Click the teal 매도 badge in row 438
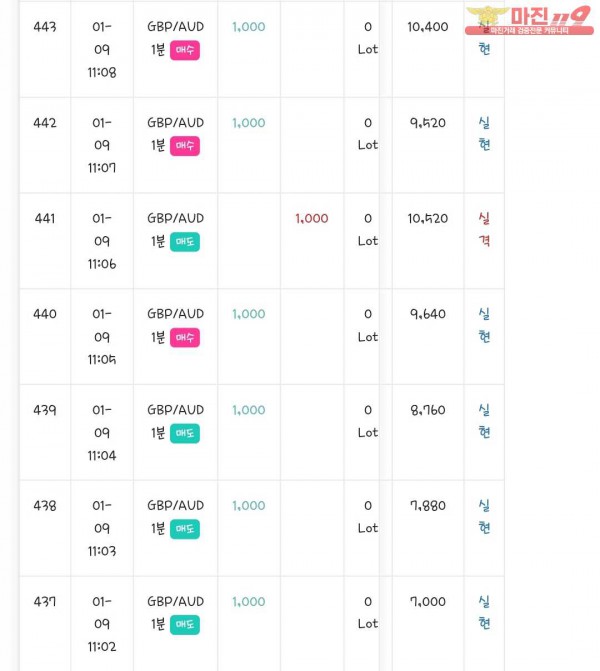This screenshot has width=600, height=671. click(185, 528)
